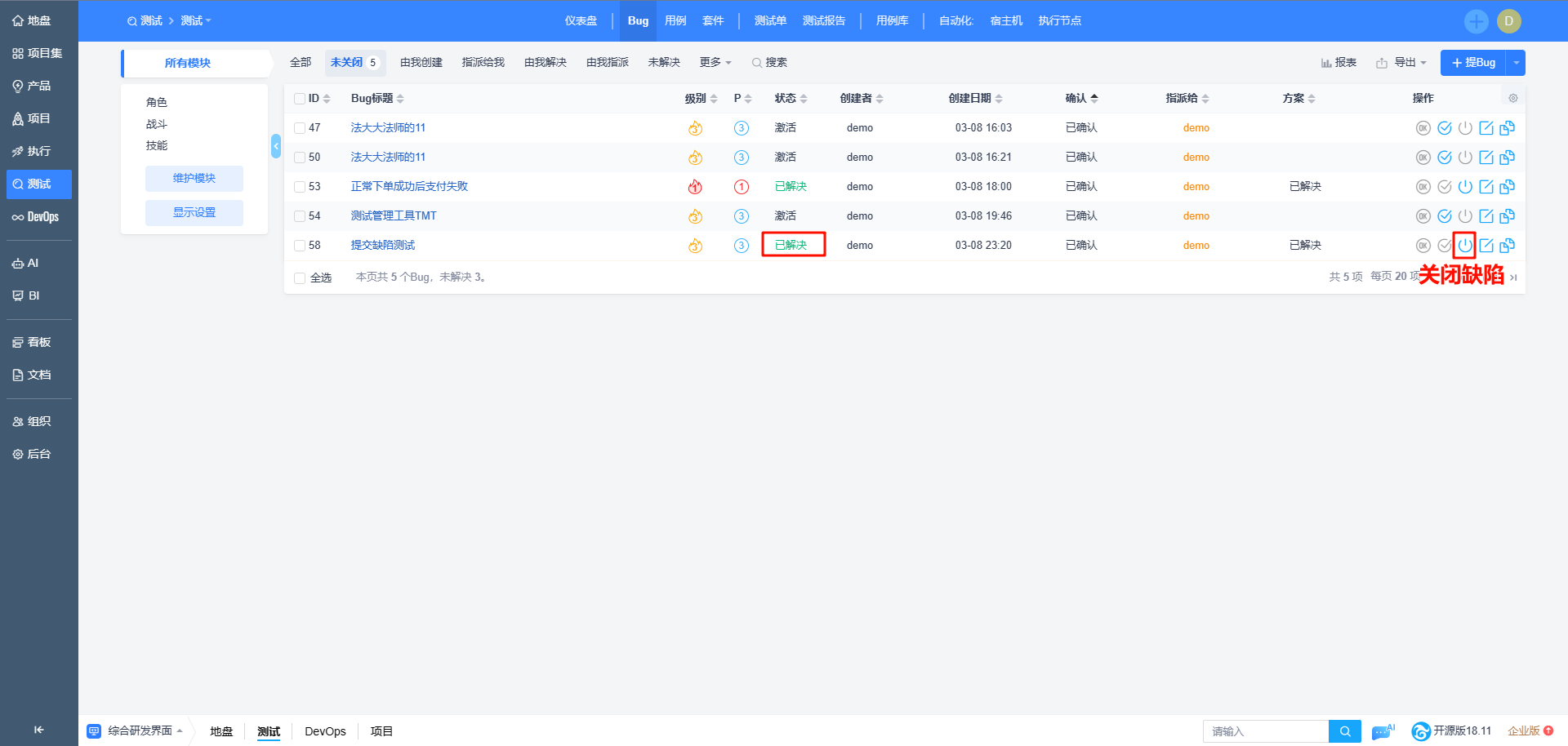Select 指派给我 bug filter
Image resolution: width=1568 pixels, height=746 pixels.
(483, 63)
